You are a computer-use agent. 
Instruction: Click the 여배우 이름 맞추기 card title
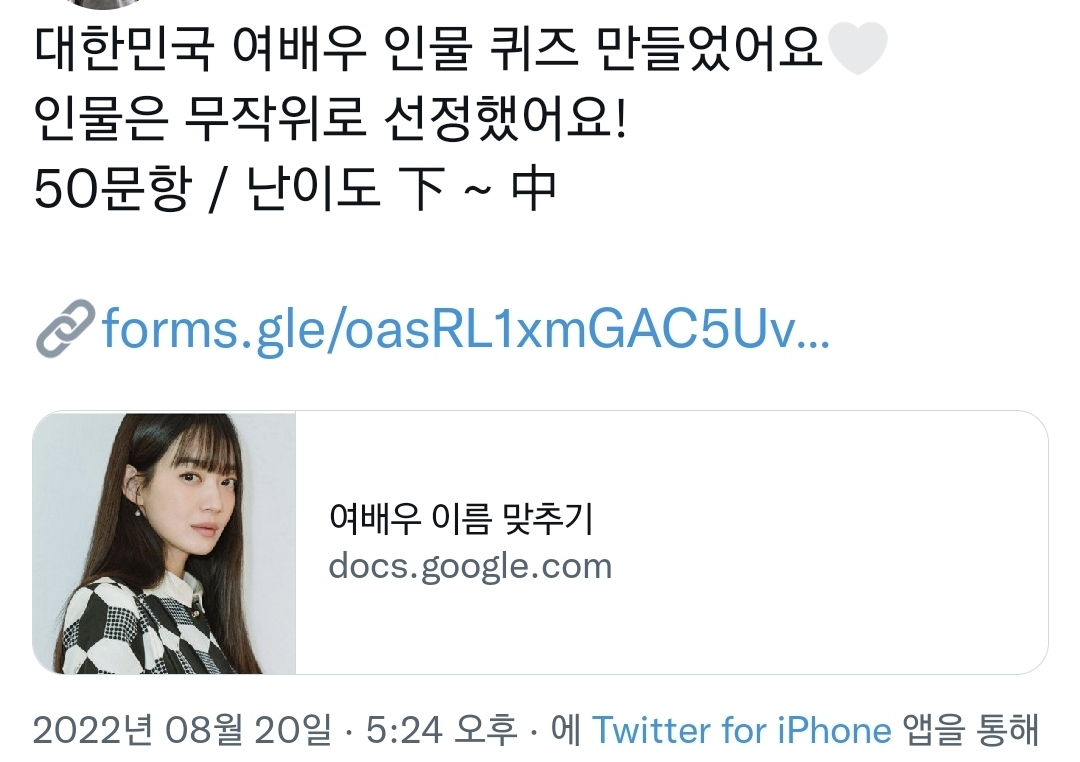pos(460,518)
